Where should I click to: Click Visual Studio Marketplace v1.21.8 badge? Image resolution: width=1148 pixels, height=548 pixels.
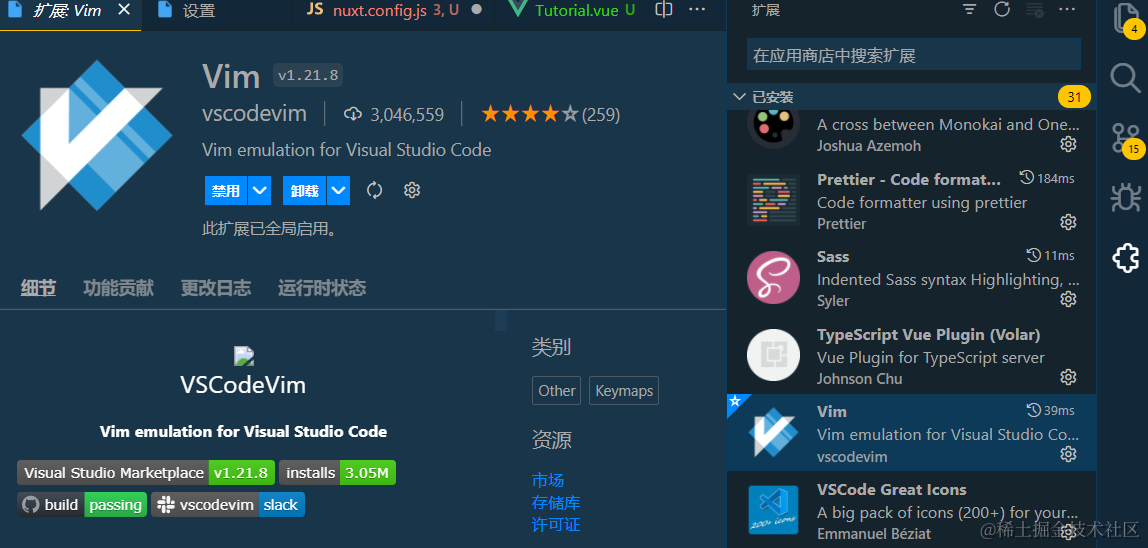(146, 473)
